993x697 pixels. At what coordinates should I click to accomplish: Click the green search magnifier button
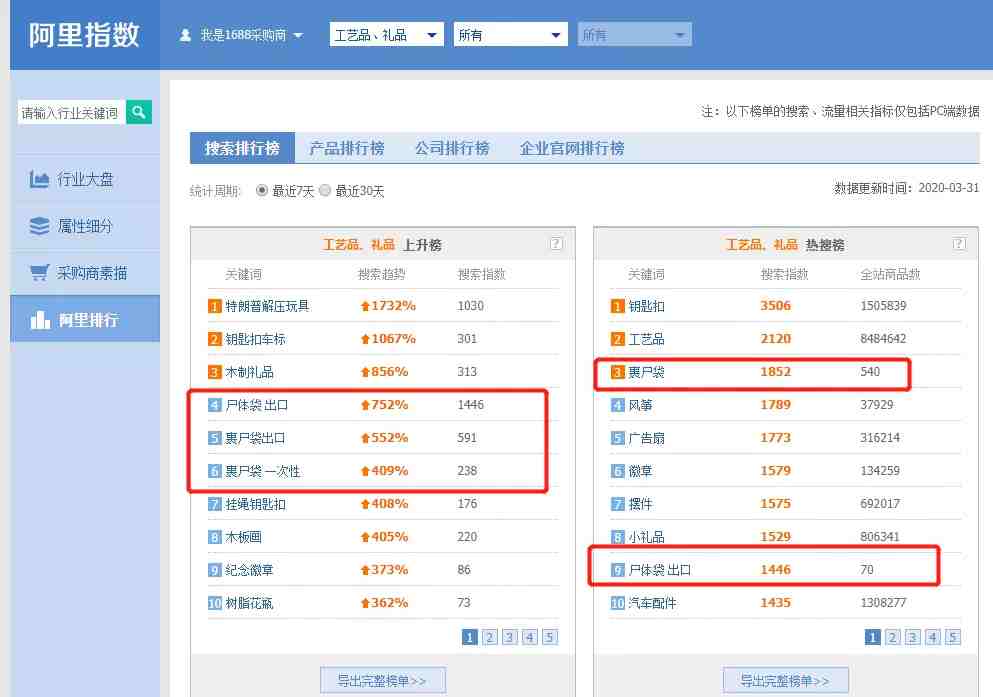point(139,112)
